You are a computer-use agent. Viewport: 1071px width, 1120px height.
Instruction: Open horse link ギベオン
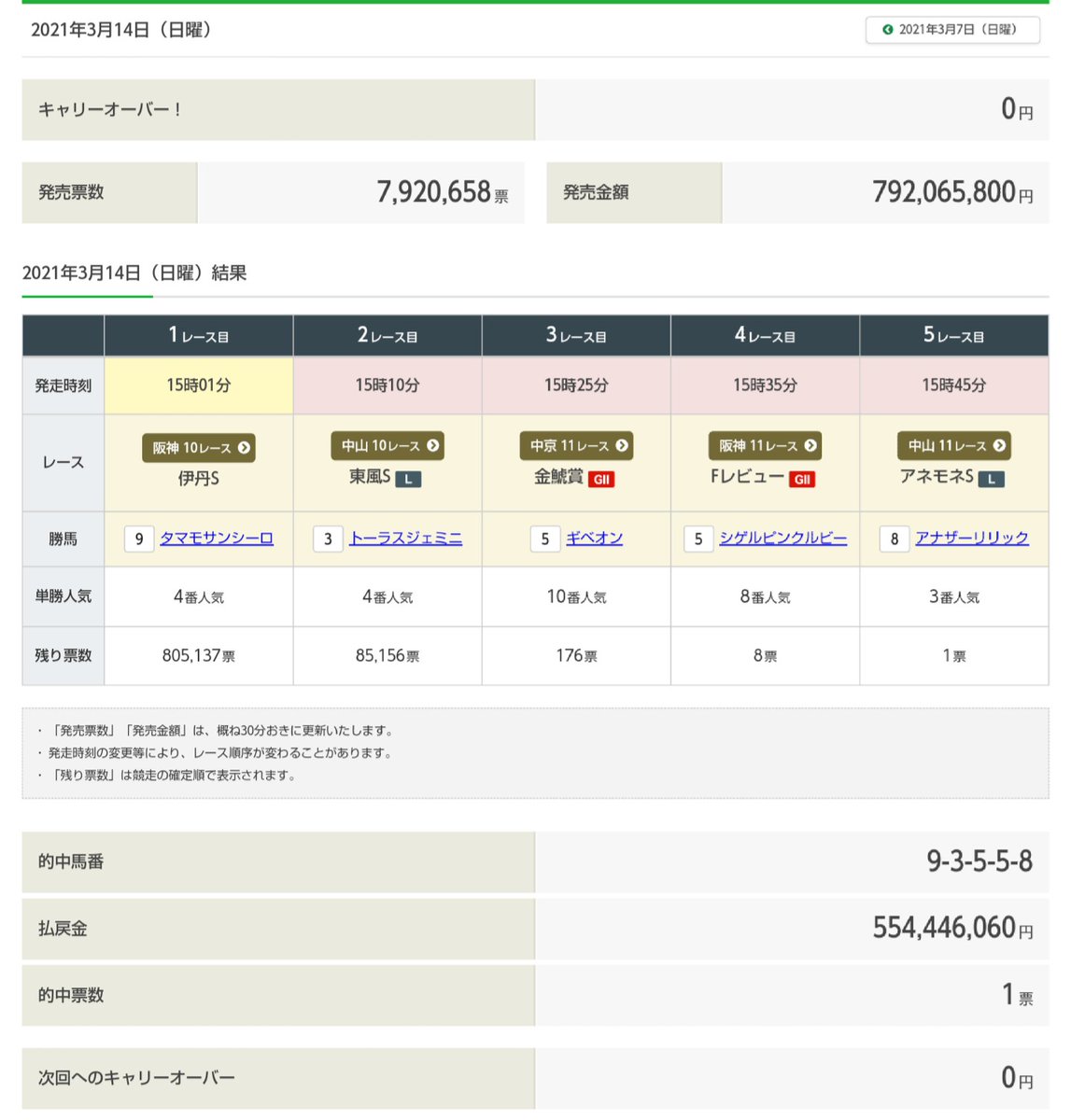coord(594,539)
